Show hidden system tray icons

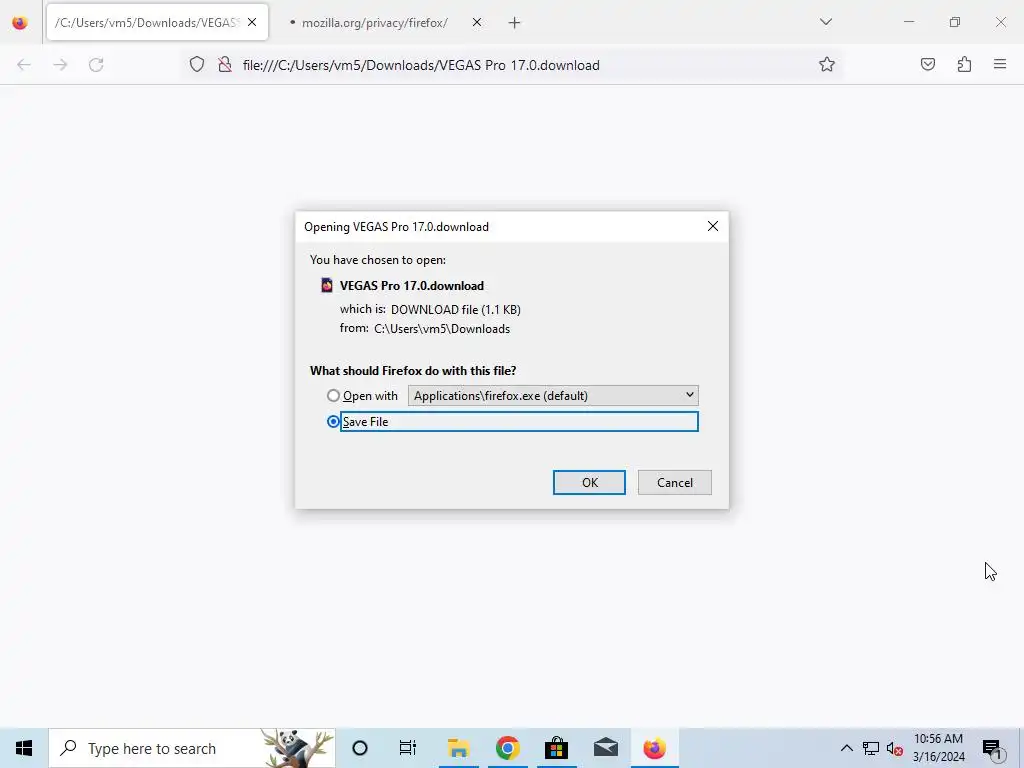click(846, 748)
